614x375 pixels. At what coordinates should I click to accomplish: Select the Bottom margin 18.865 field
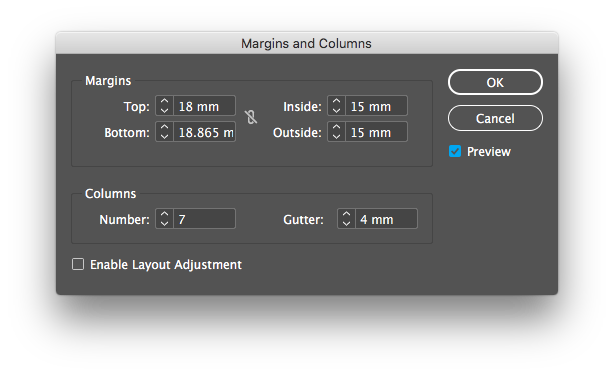(x=204, y=132)
